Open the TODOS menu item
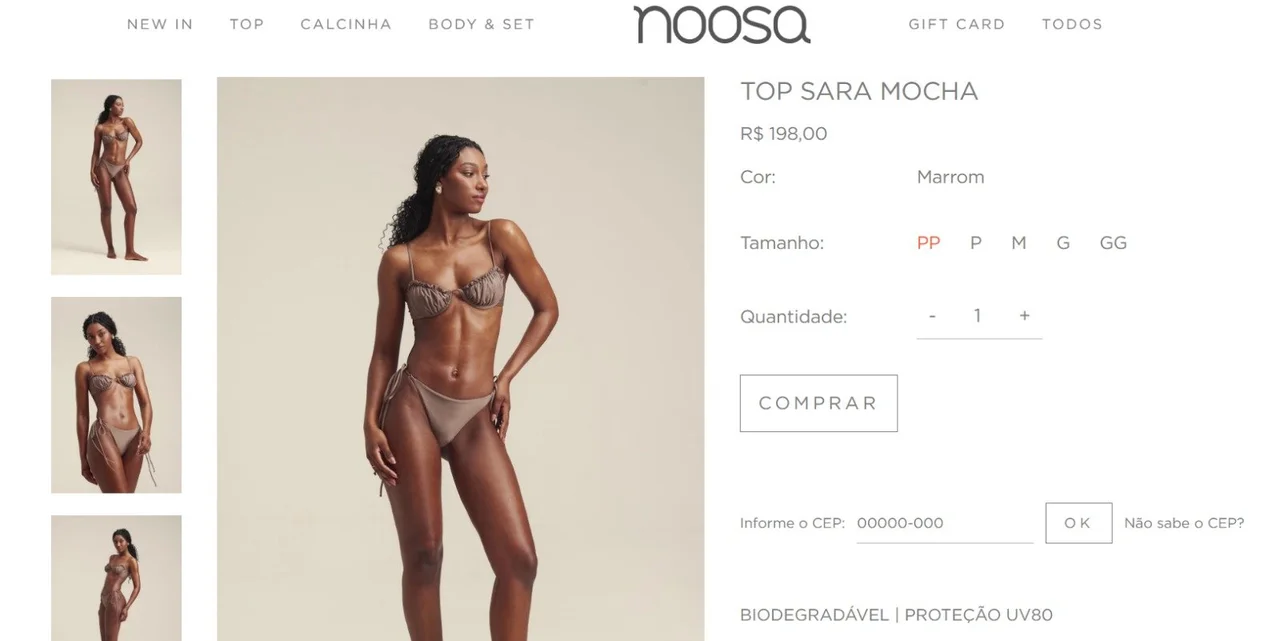This screenshot has height=641, width=1280. tap(1072, 24)
